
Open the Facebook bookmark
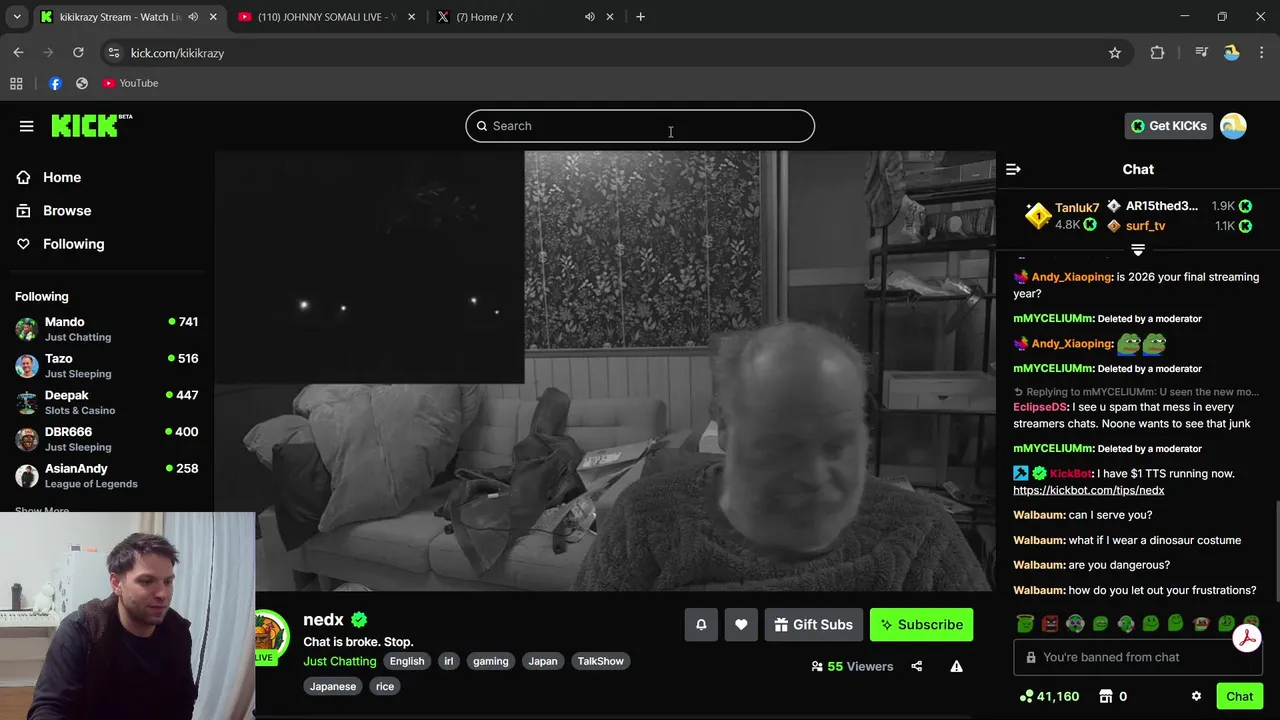[55, 83]
